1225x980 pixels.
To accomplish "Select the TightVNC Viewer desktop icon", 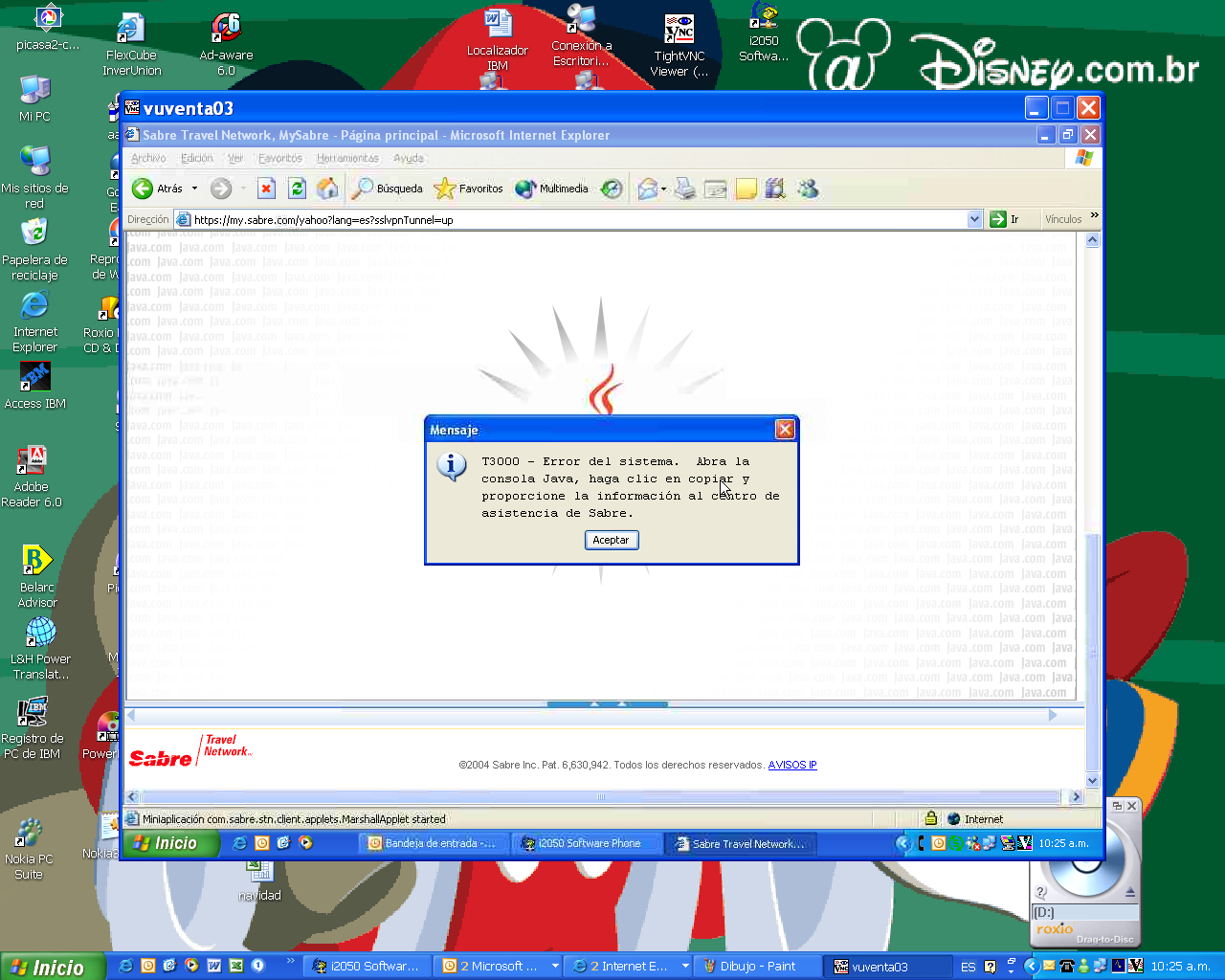I will 679,45.
